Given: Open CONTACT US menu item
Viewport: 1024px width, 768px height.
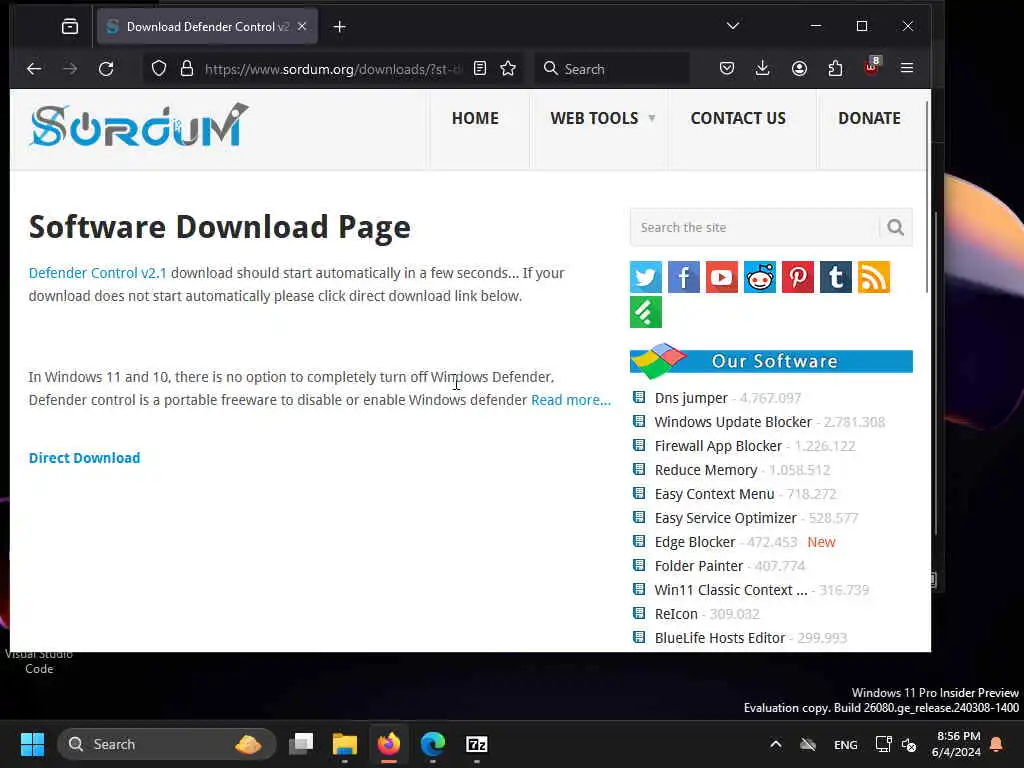Looking at the screenshot, I should click(x=738, y=118).
